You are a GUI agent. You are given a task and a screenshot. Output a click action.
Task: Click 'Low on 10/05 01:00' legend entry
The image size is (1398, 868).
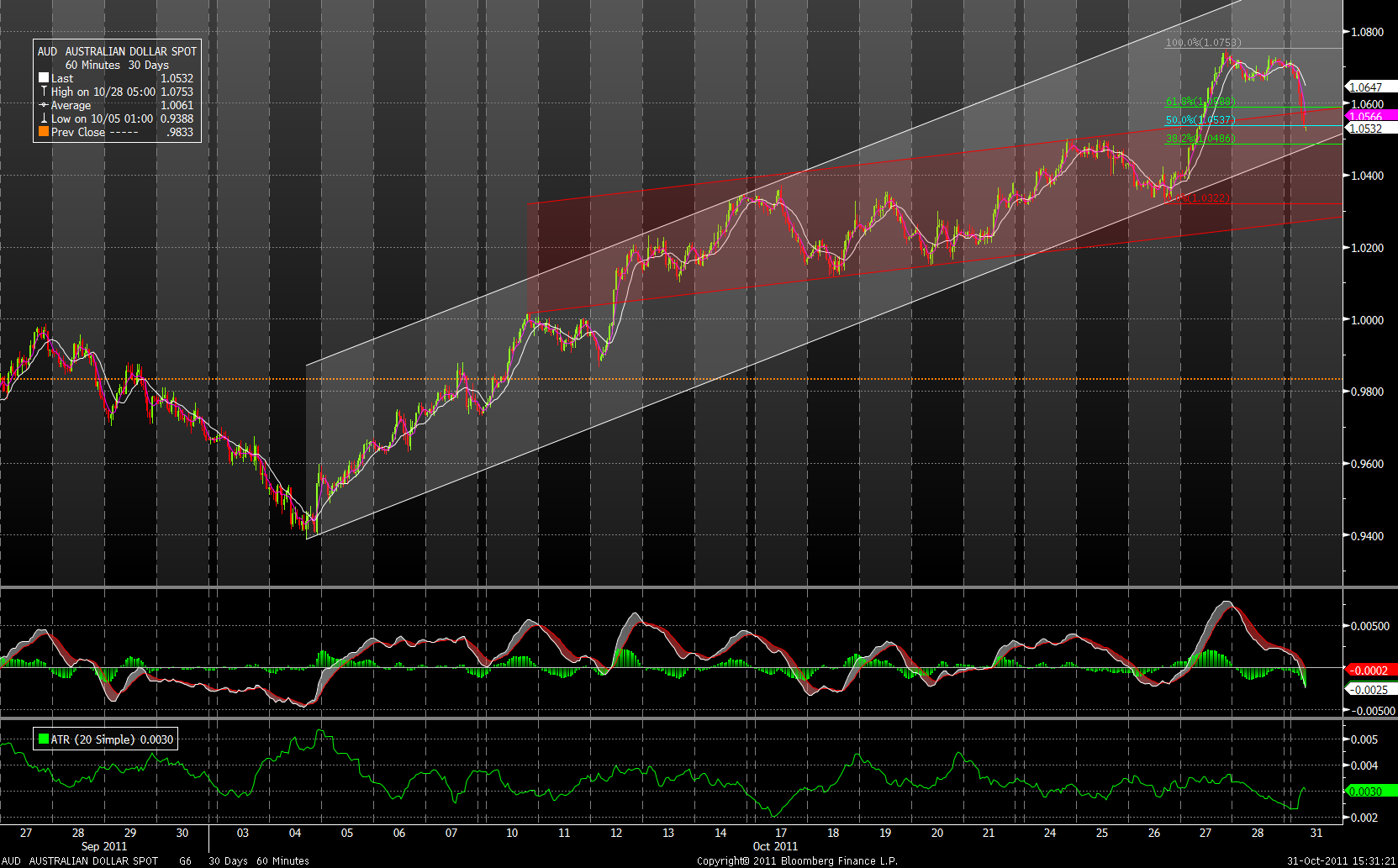[x=102, y=118]
